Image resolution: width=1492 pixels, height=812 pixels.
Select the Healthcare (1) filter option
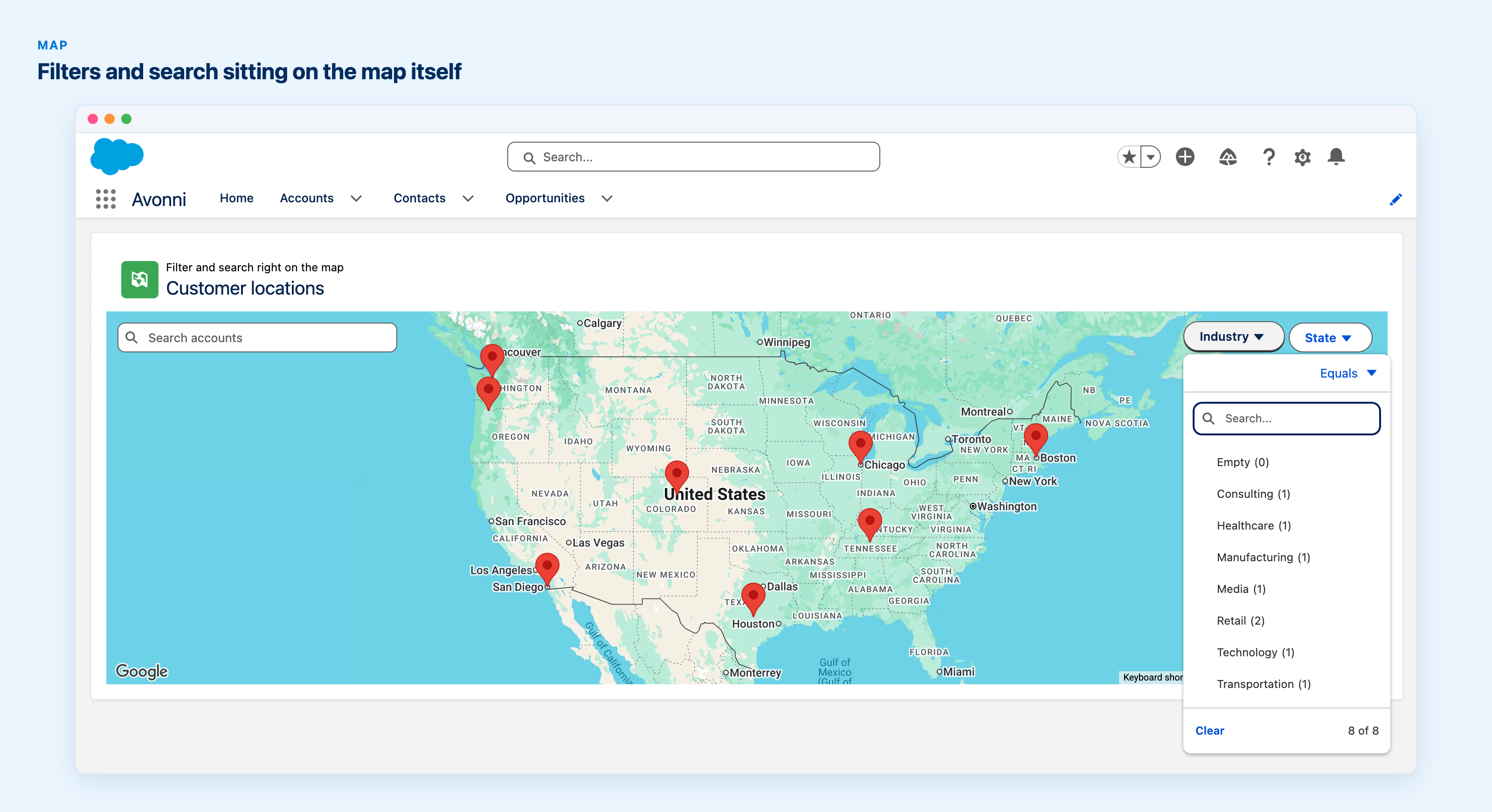(1286, 526)
